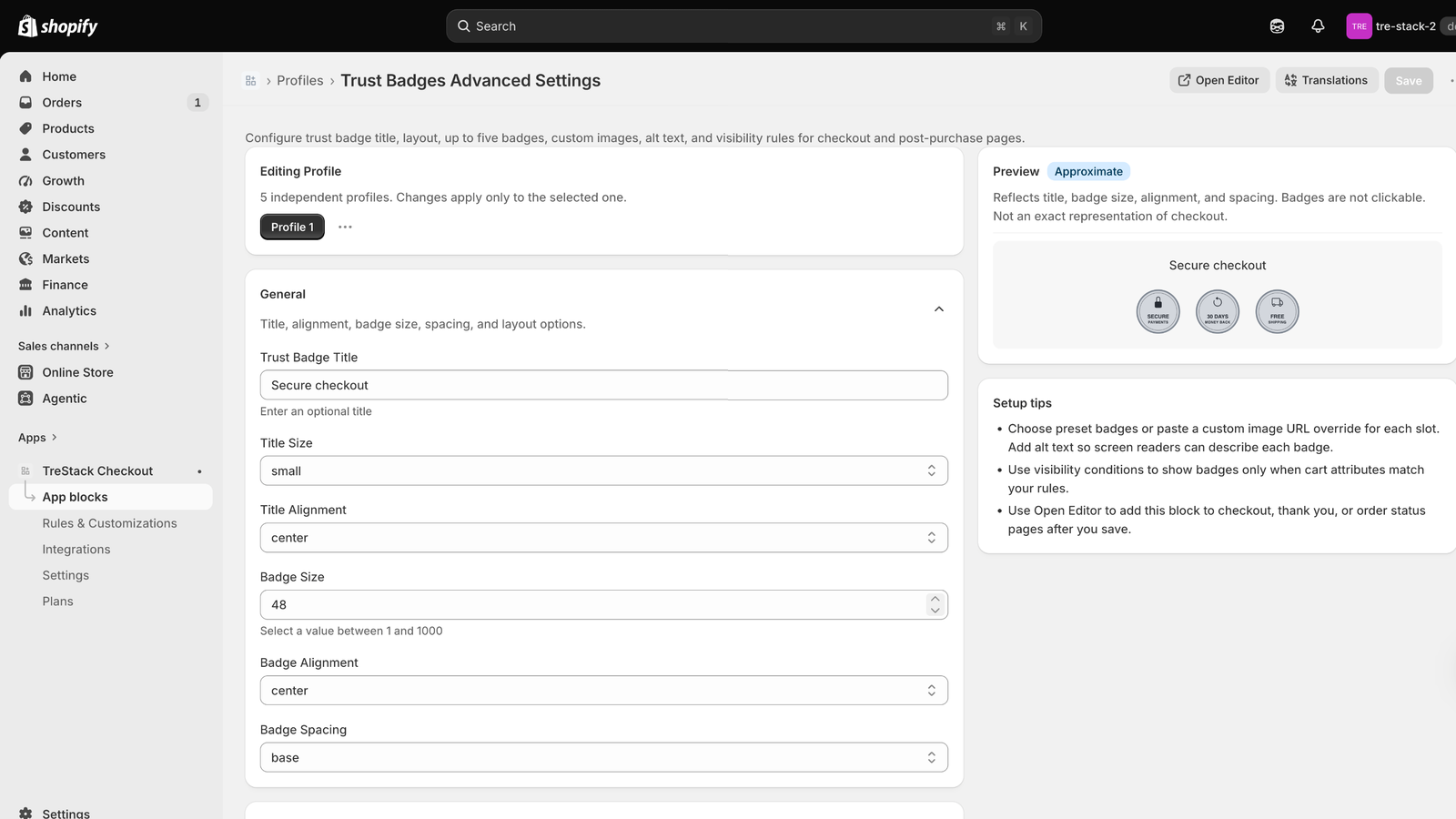Click the Save button
This screenshot has height=819, width=1456.
coord(1409,81)
